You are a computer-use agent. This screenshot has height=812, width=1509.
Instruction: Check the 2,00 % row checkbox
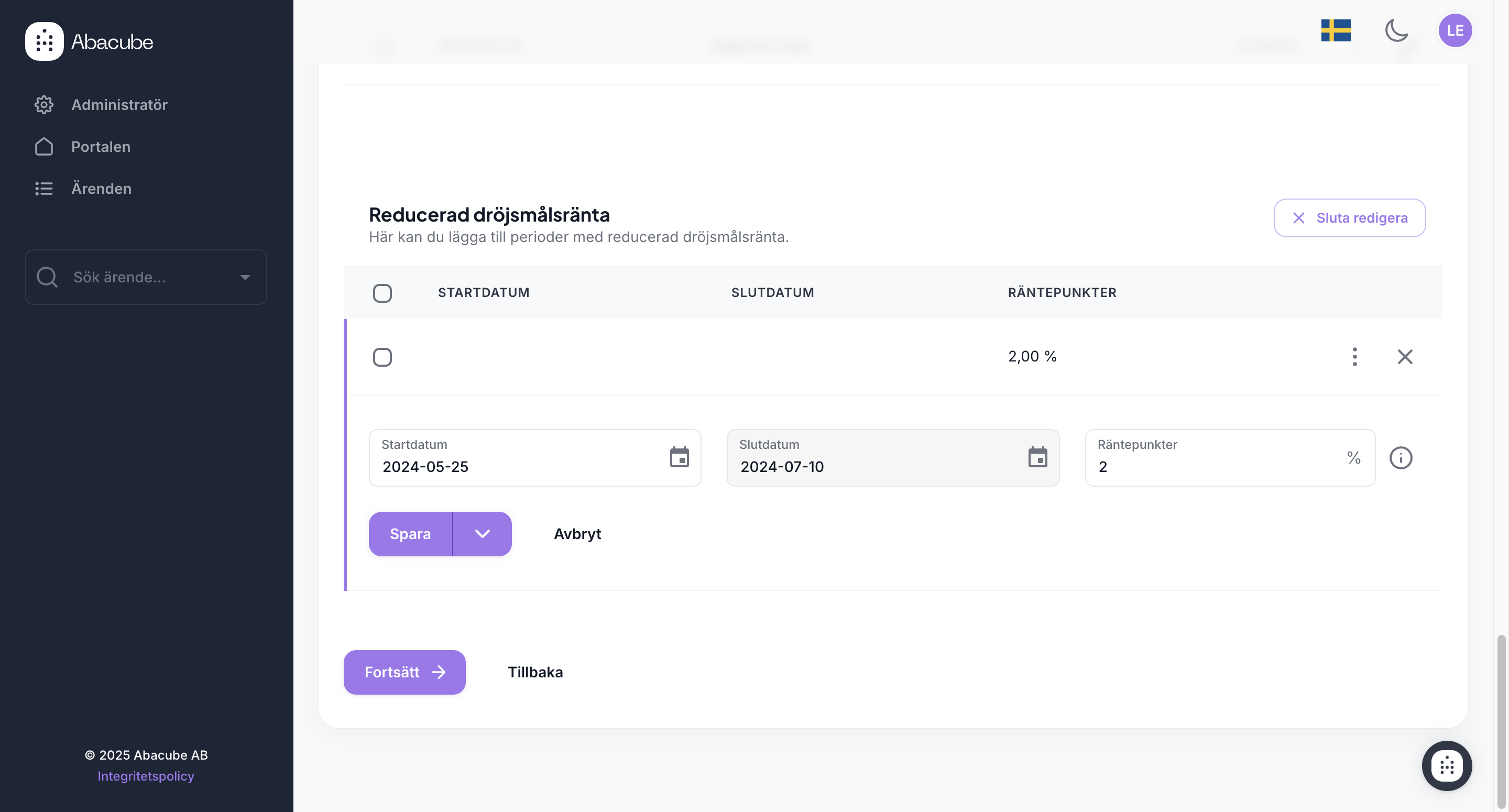382,357
